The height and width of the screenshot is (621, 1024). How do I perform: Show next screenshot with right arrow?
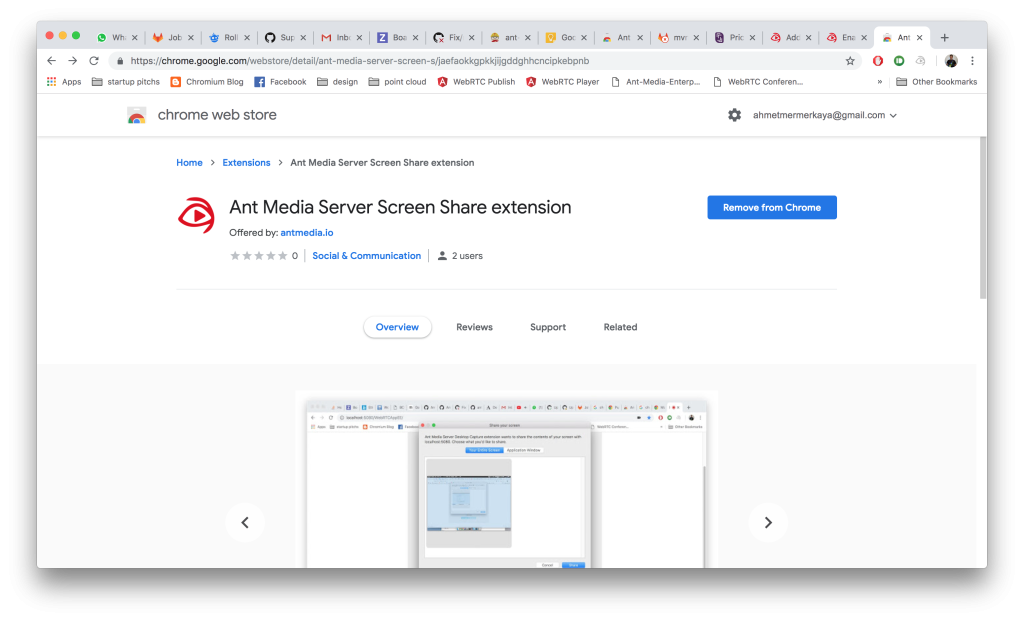coord(768,522)
